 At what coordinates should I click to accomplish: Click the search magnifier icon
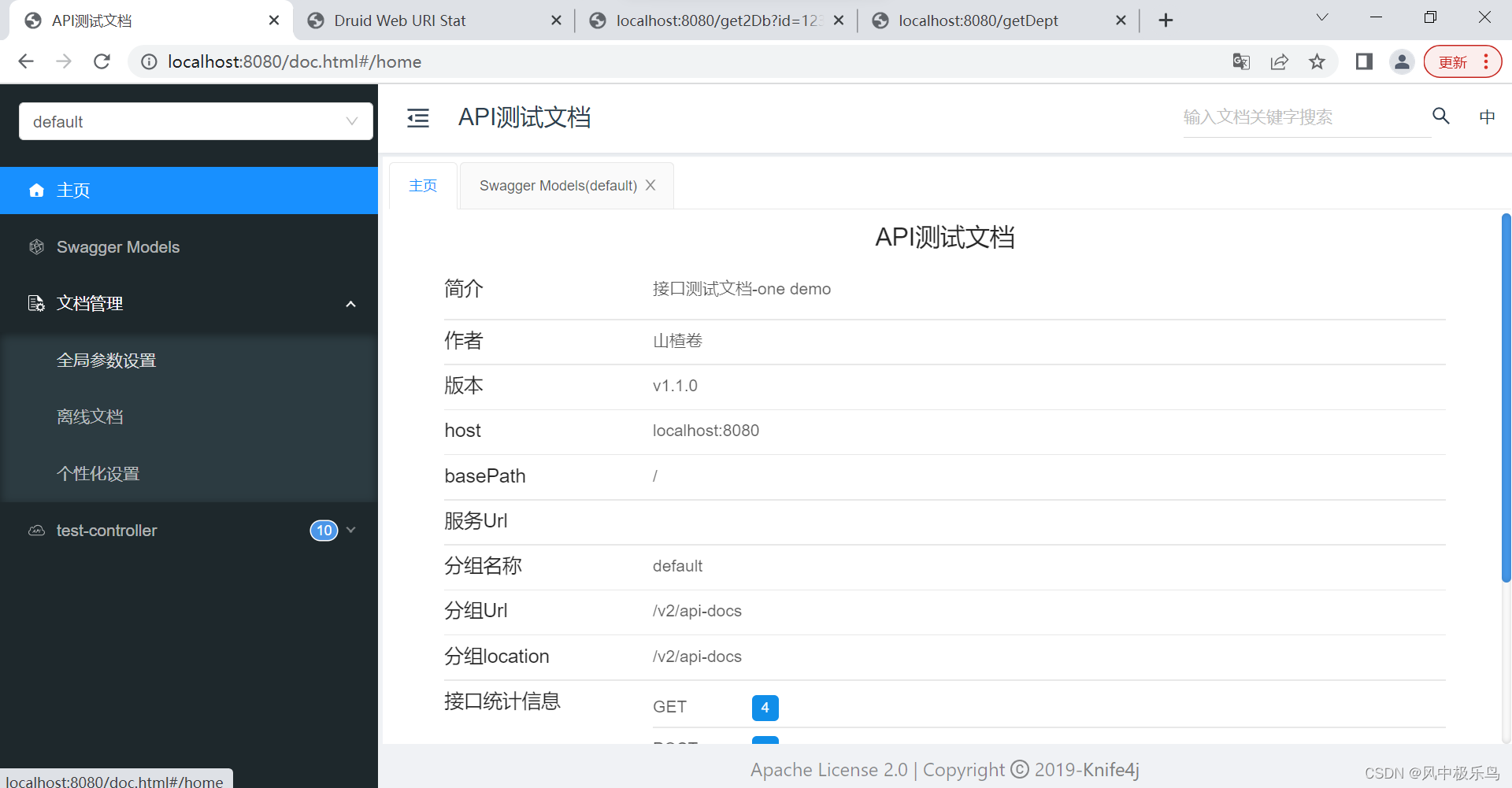pos(1441,117)
